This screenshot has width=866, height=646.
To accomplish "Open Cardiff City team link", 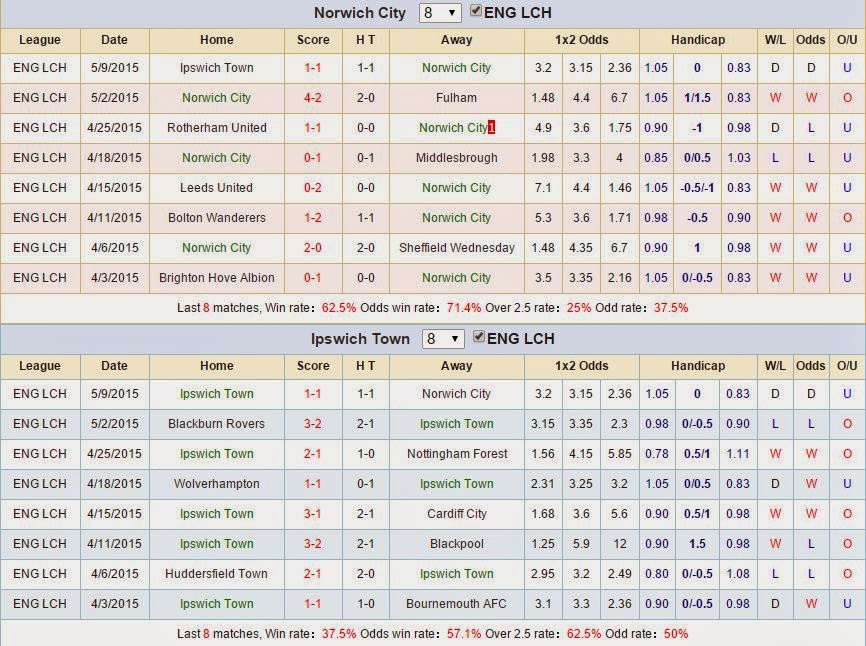I will [456, 513].
